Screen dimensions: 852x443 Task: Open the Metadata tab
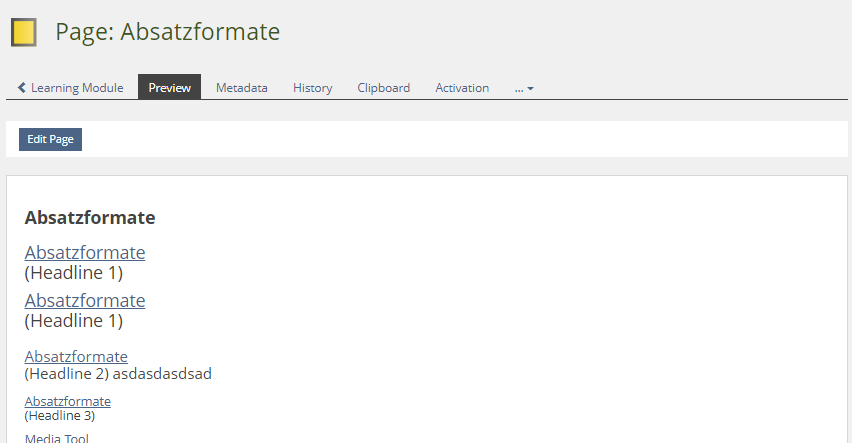[242, 88]
